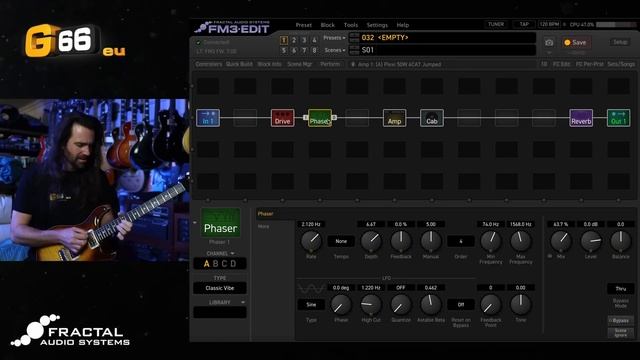Click the Tap tempo button
Viewport: 640px width, 360px height.
pos(524,24)
